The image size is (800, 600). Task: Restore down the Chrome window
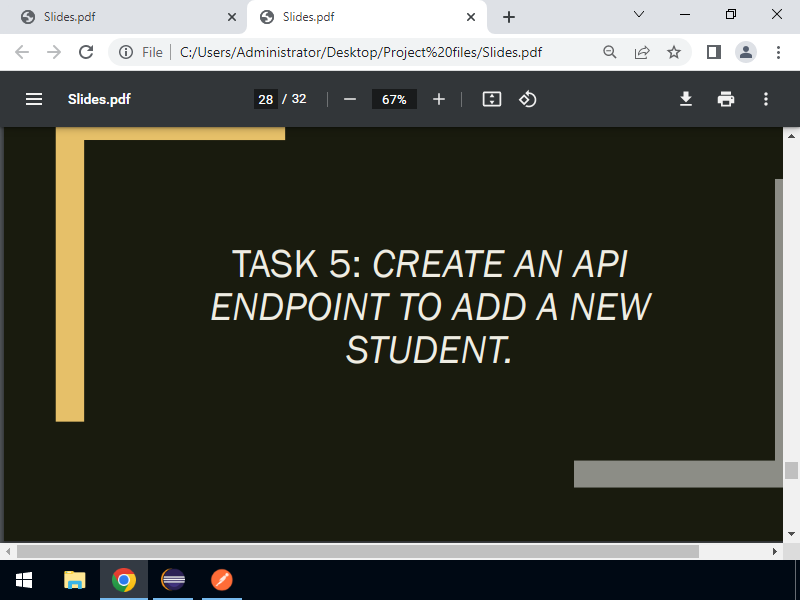click(731, 14)
